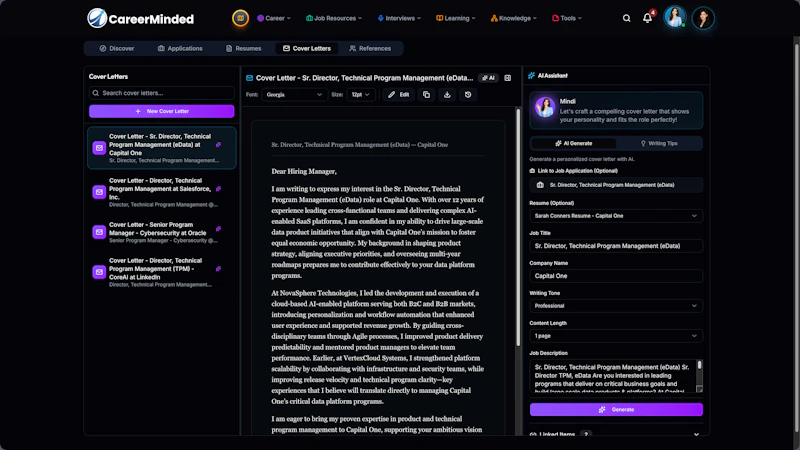Click the Edit button
The height and width of the screenshot is (450, 800).
click(x=398, y=94)
